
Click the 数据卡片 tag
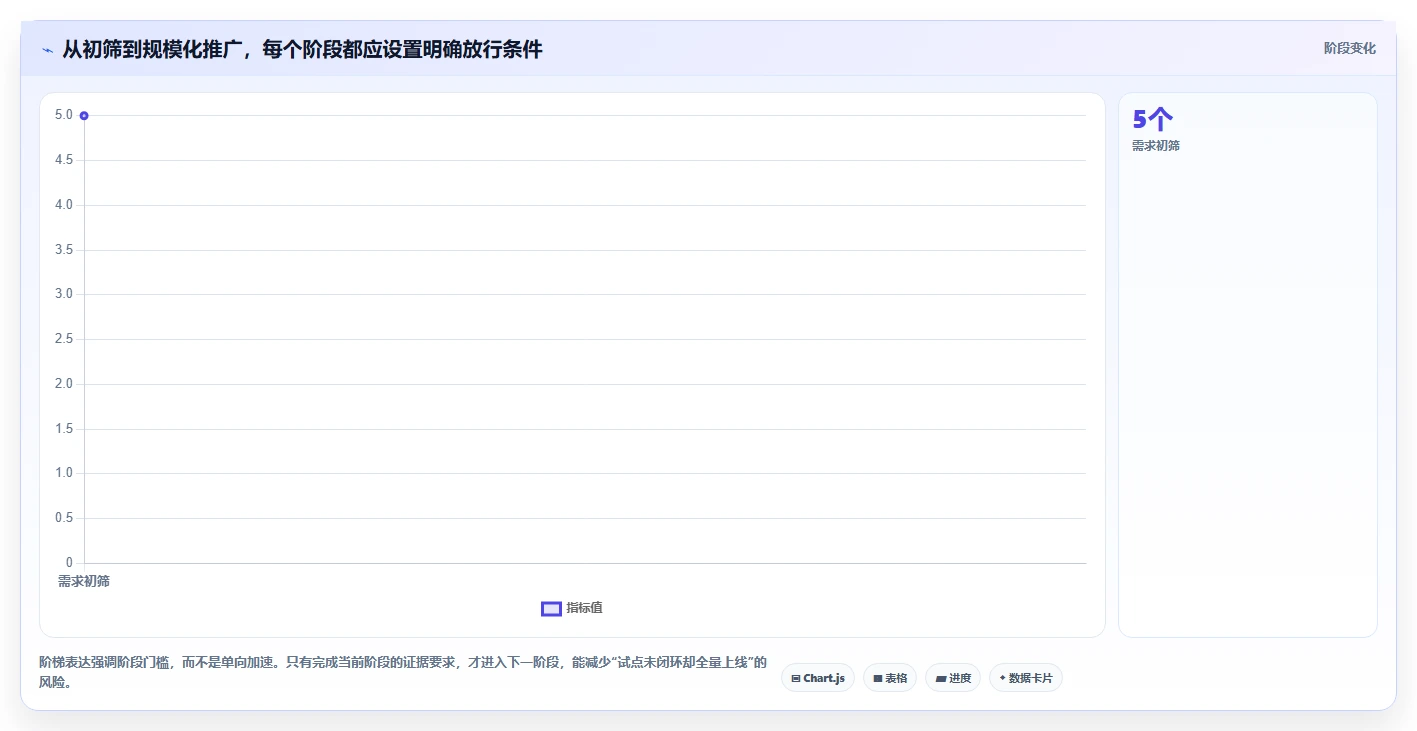coord(1026,678)
